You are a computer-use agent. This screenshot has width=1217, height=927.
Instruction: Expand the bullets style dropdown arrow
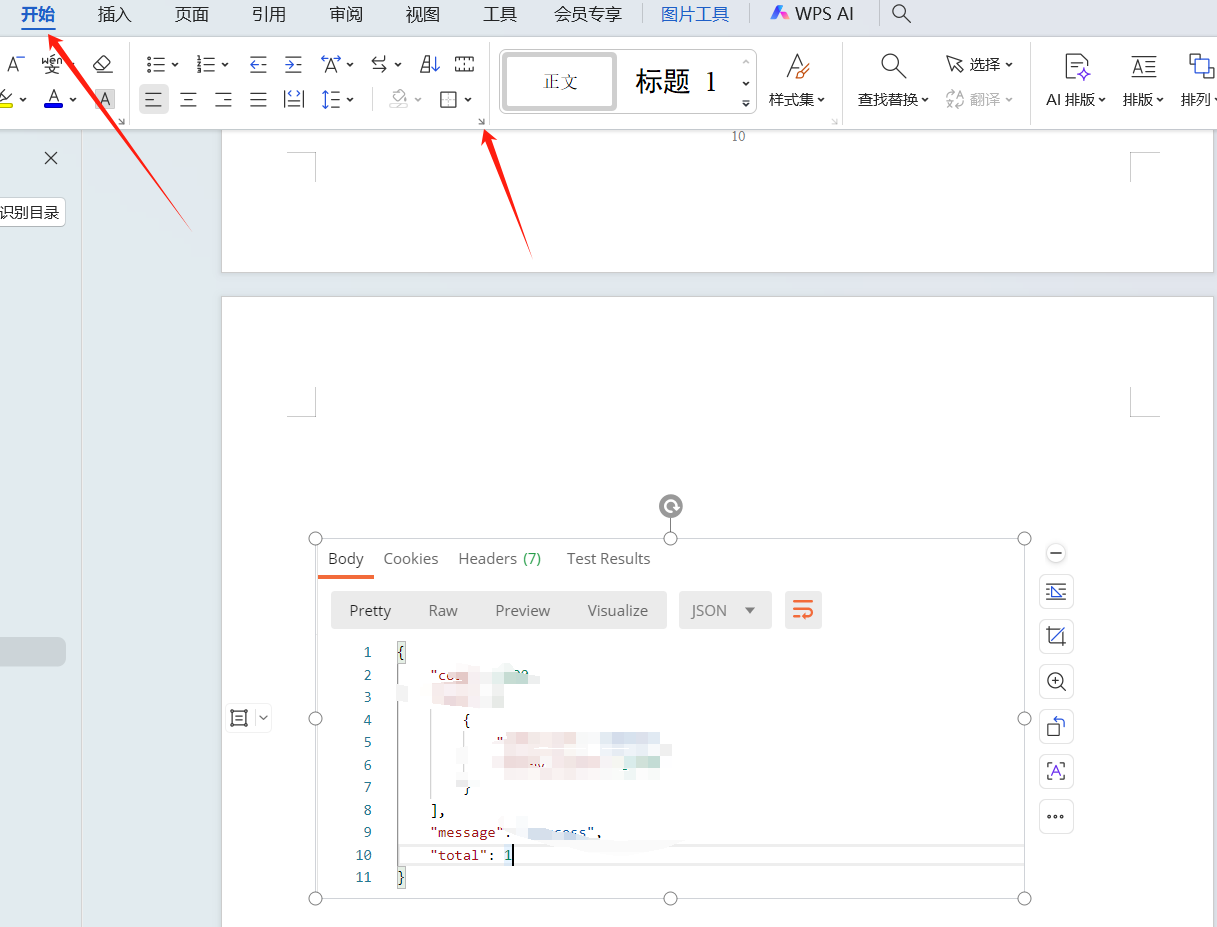click(175, 65)
